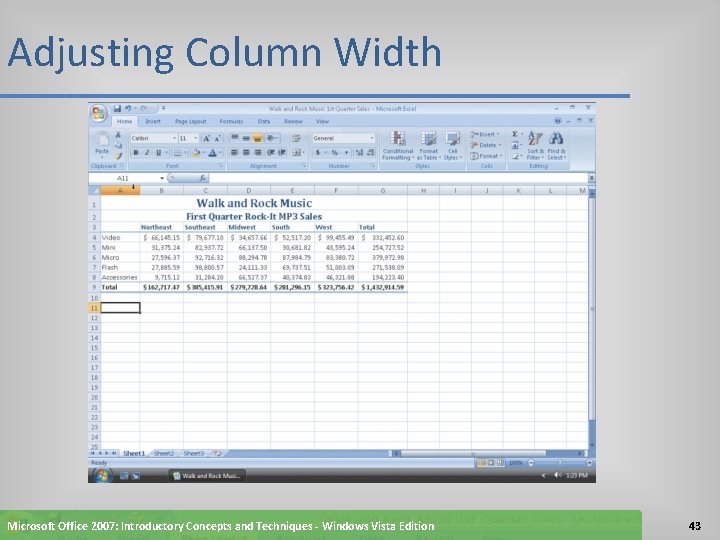Open Cell Styles gallery

pos(453,146)
